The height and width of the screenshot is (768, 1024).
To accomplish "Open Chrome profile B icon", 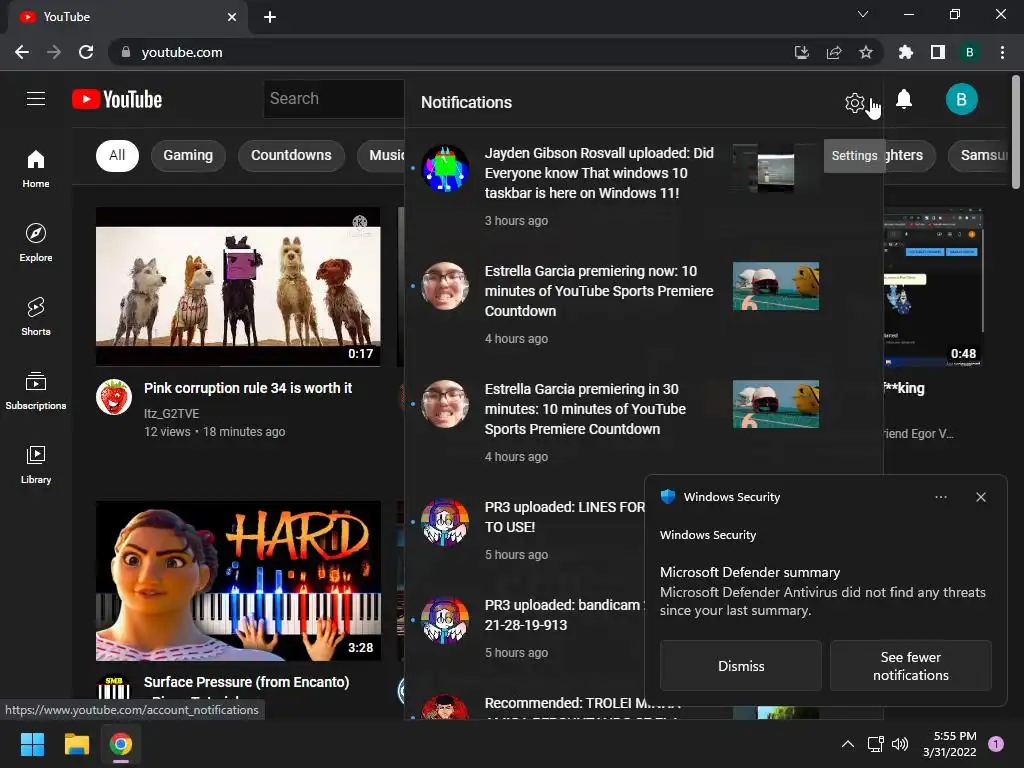I will (970, 52).
